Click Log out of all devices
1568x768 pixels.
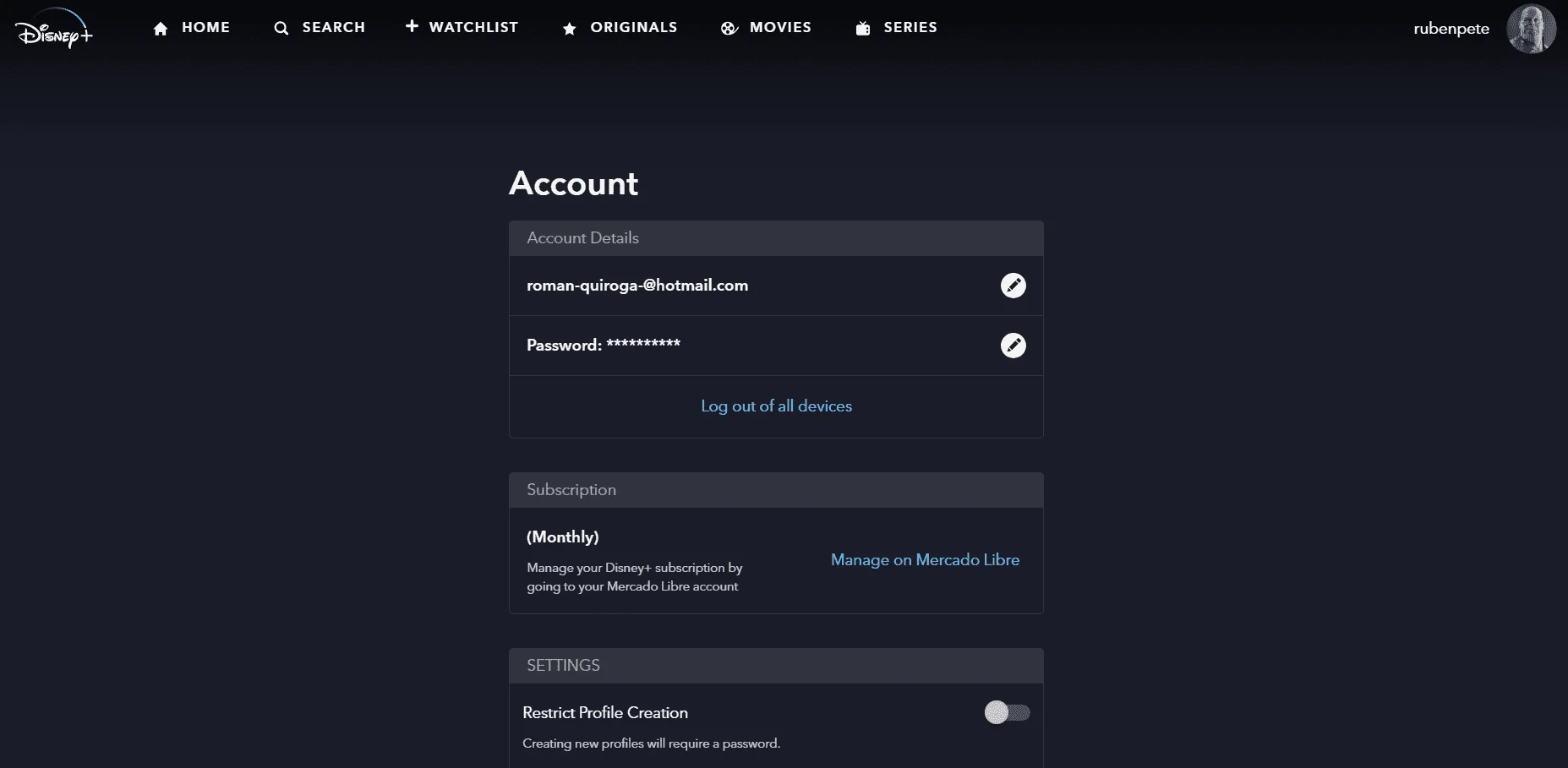coord(776,406)
